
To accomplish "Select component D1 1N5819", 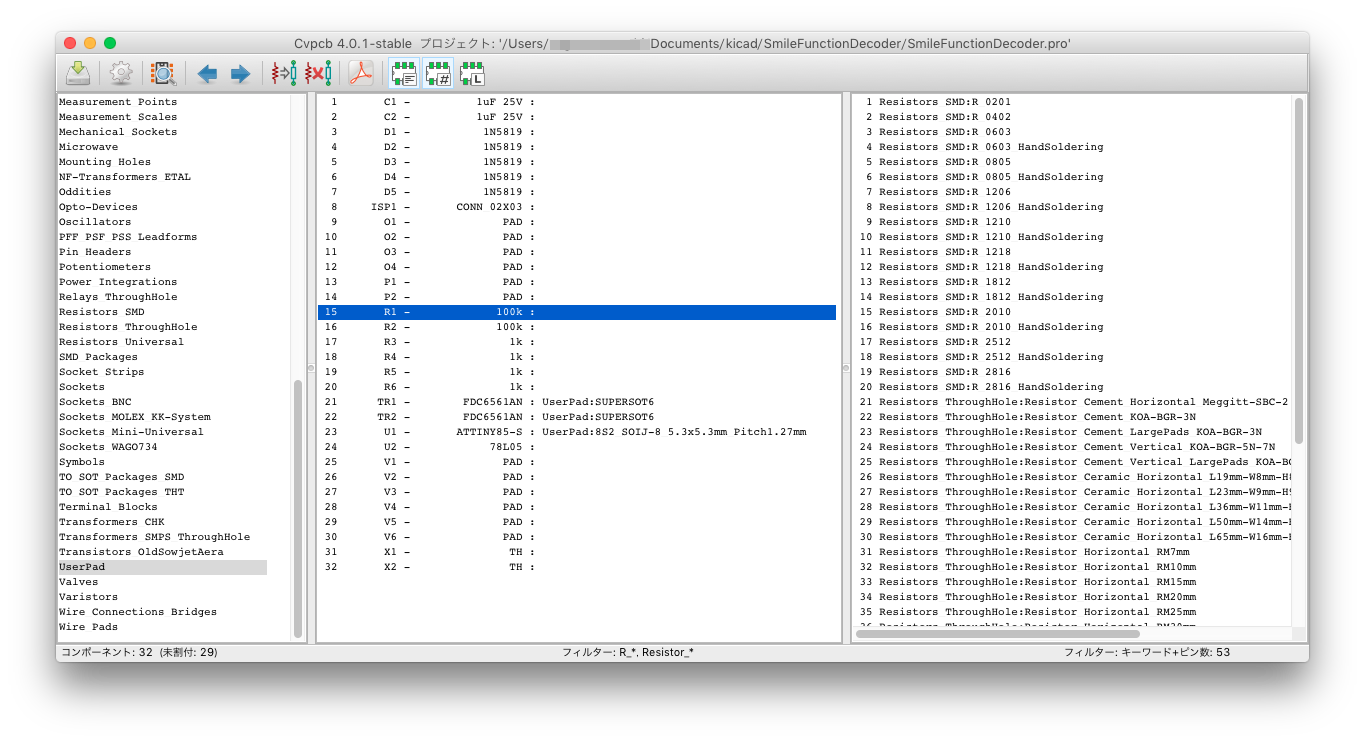I will coord(577,132).
